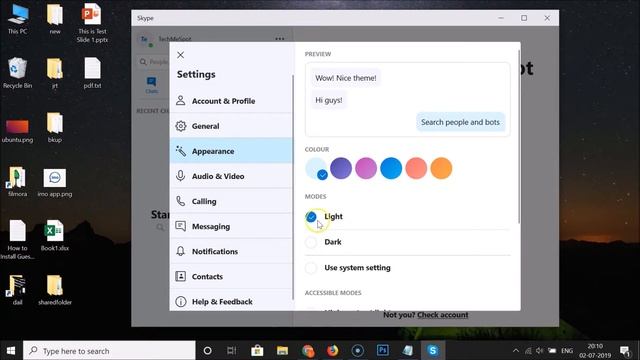This screenshot has height=360, width=640.
Task: Click the Account & Profile person icon
Action: point(180,100)
